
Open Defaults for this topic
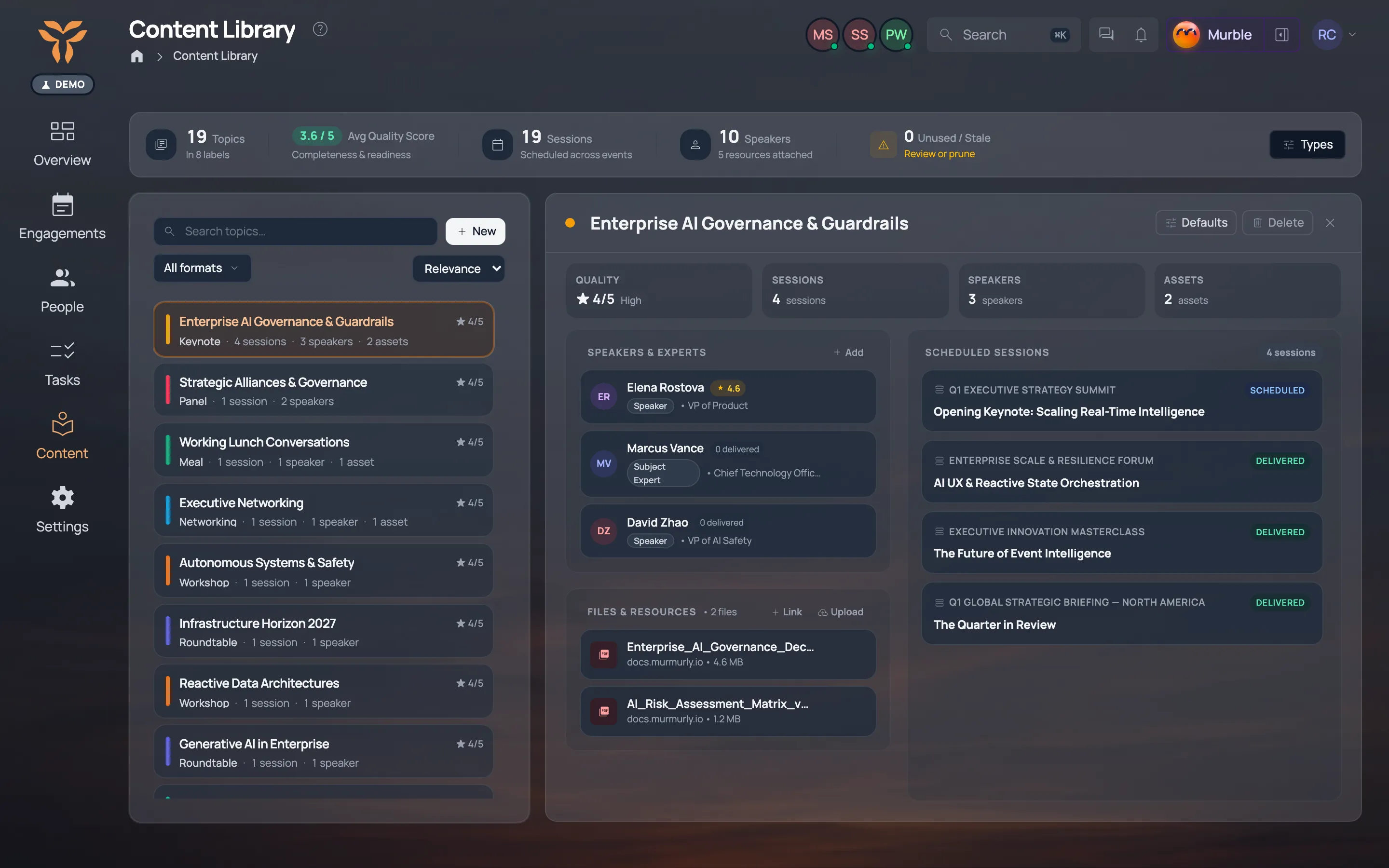point(1196,223)
